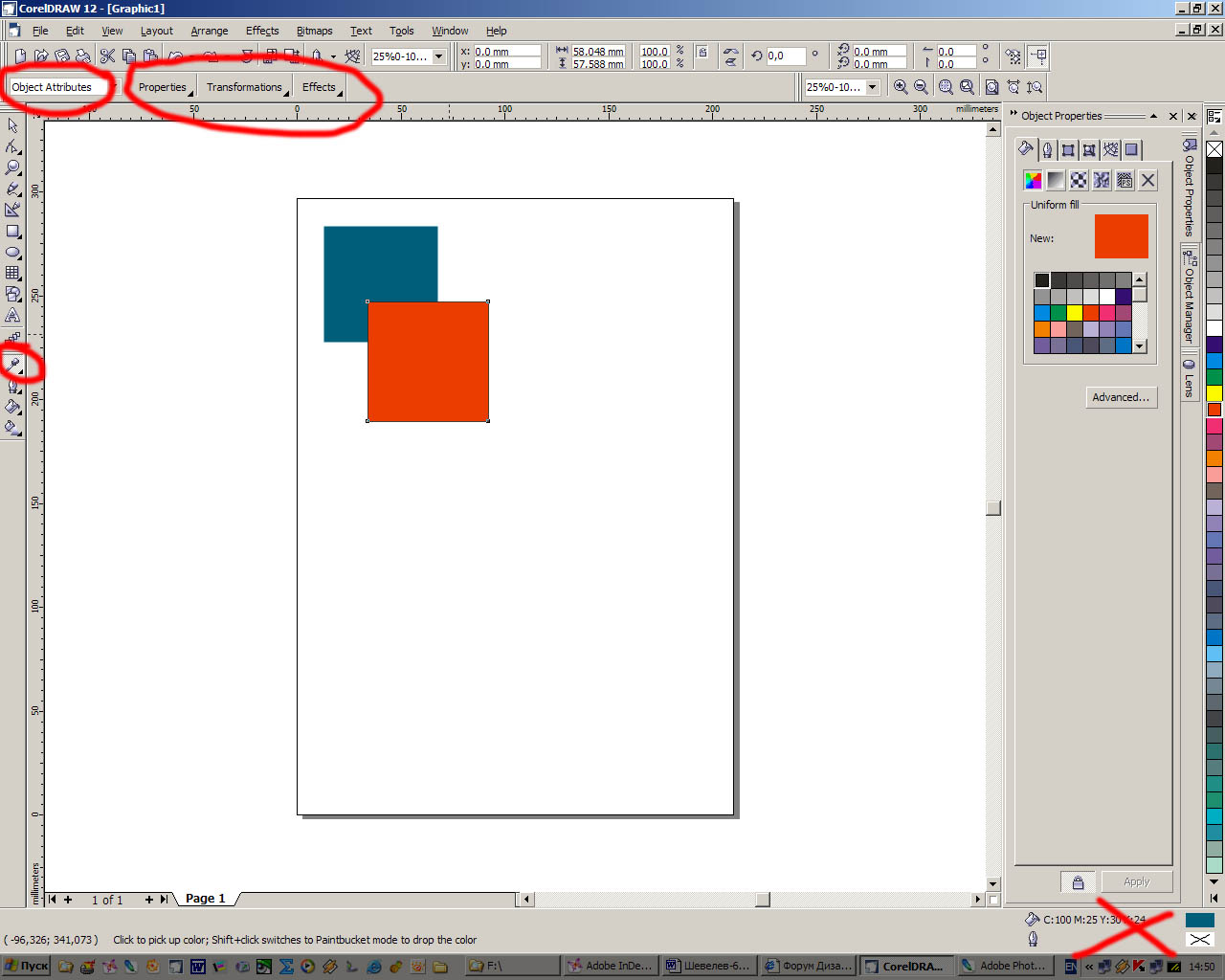Click the Zoom To Page icon

(991, 87)
